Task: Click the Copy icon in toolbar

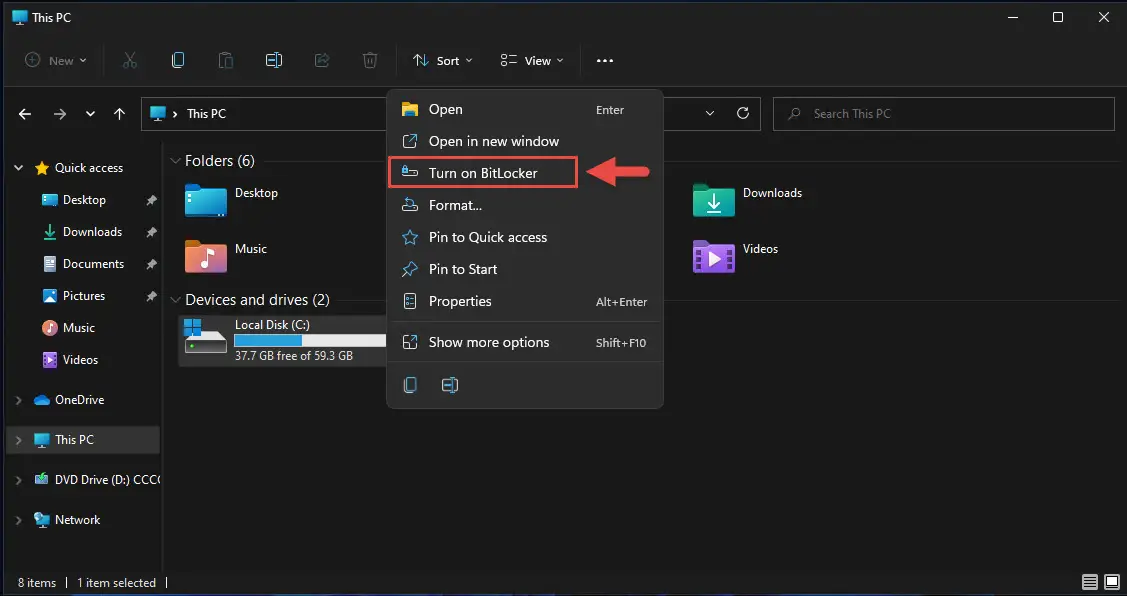Action: [178, 60]
